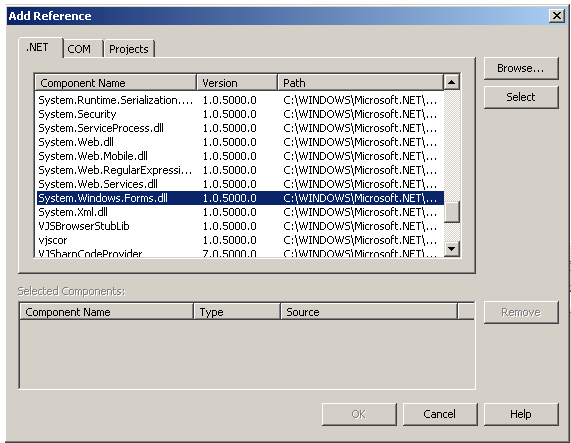Open the Projects tab

(x=129, y=49)
